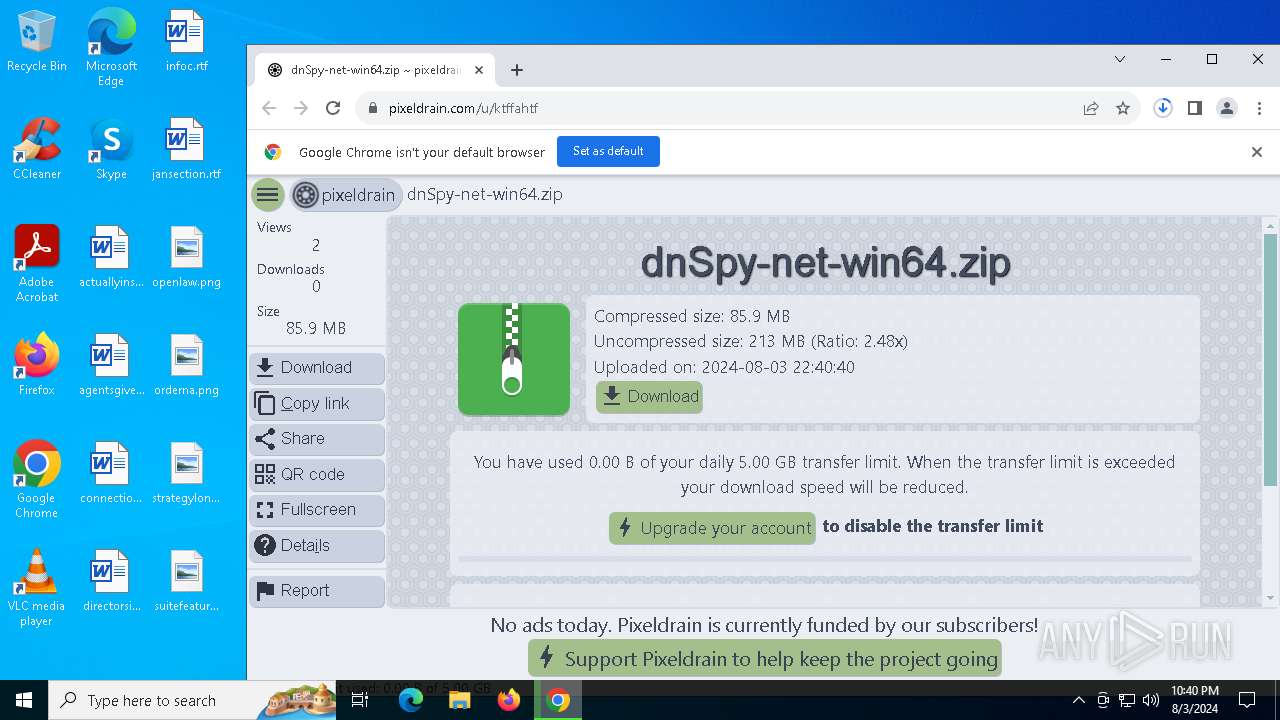Copy link via sidebar button

[x=317, y=404]
